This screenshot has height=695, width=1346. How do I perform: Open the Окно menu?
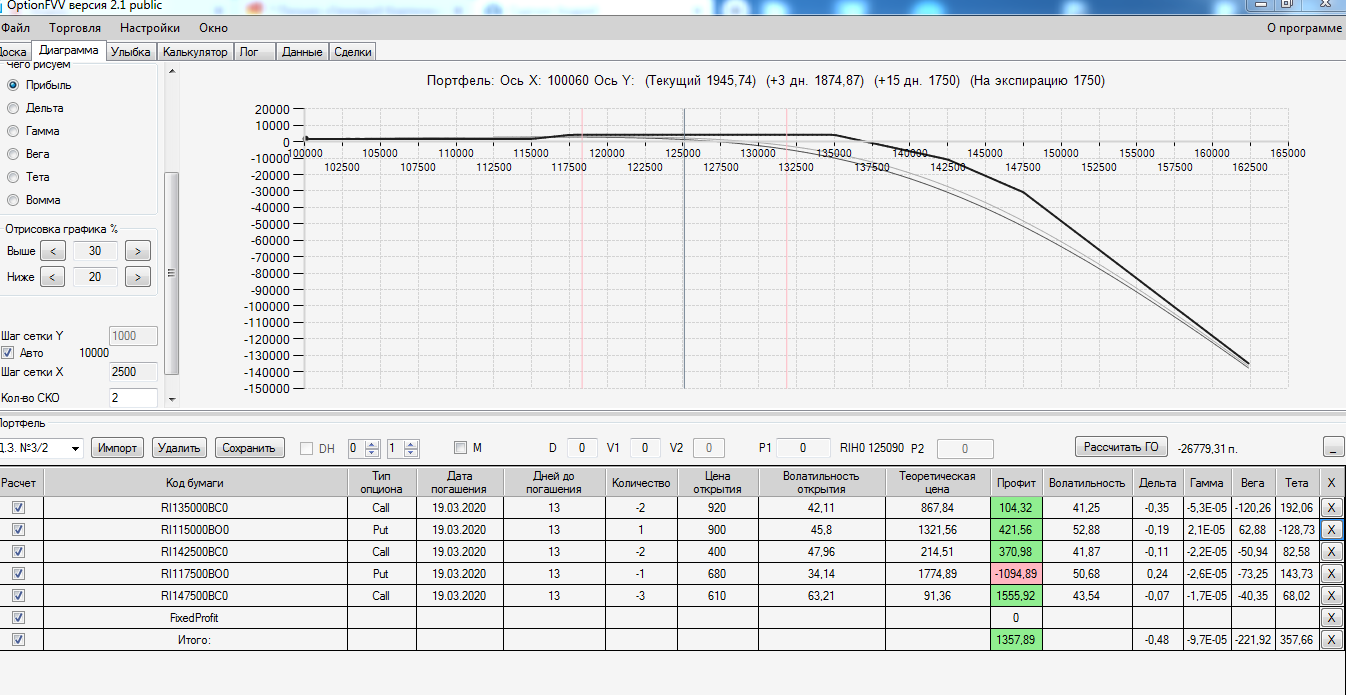point(213,28)
